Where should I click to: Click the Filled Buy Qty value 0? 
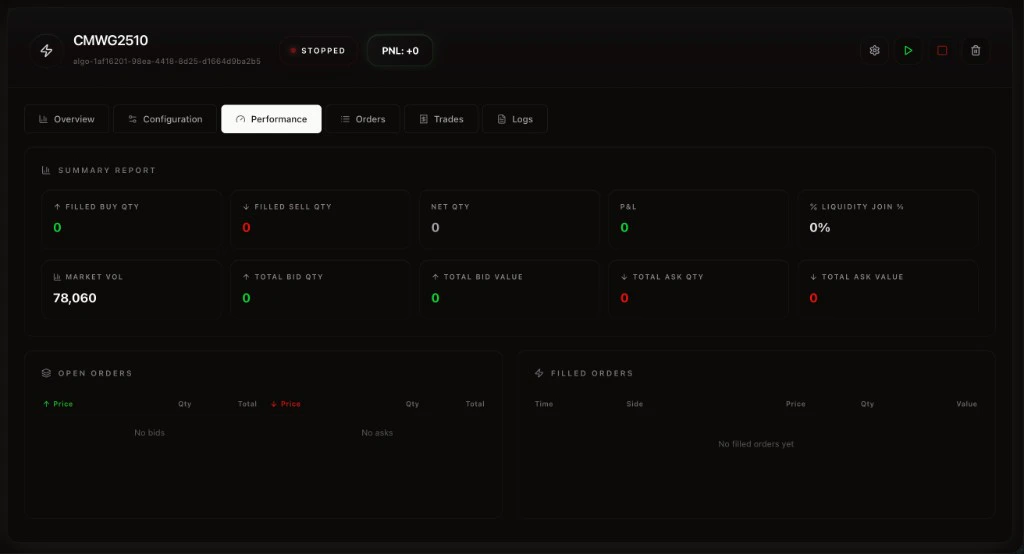coord(57,227)
